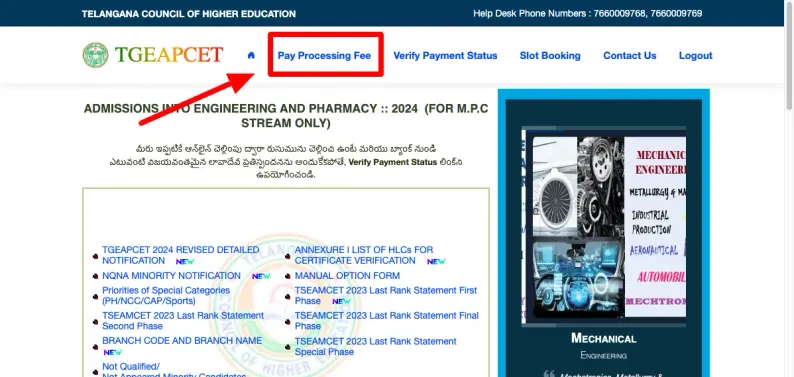The image size is (794, 377).
Task: Open TSEAMCET 2023 Last Rank Statement Special Phase
Action: (376, 346)
